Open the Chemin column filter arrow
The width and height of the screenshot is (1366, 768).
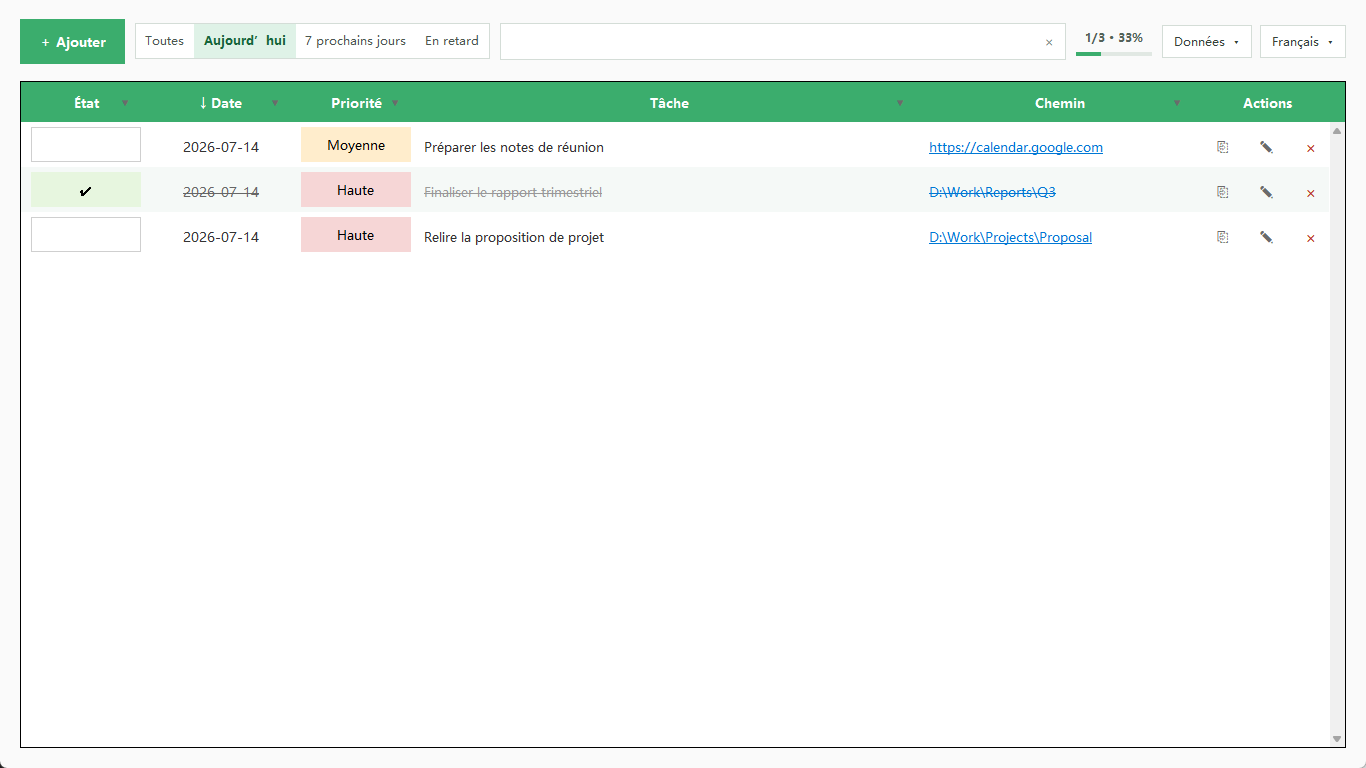(1177, 103)
